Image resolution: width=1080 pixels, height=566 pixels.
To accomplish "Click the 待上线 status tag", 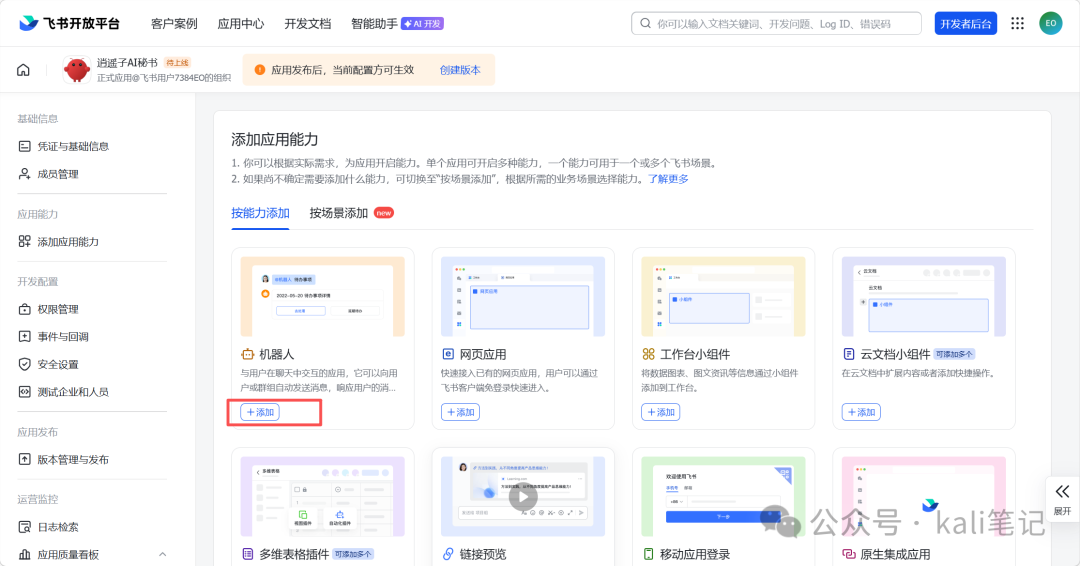I will (177, 63).
